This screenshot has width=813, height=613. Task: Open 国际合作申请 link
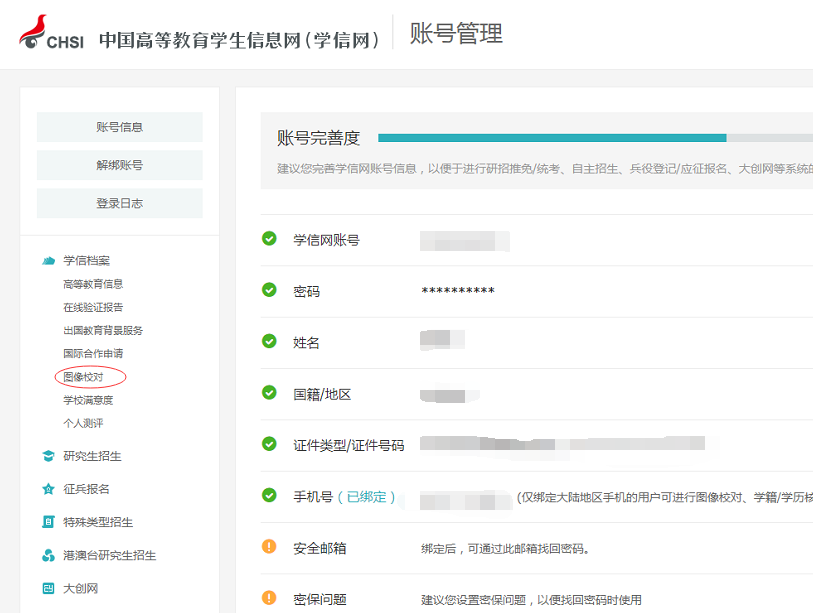click(x=93, y=354)
